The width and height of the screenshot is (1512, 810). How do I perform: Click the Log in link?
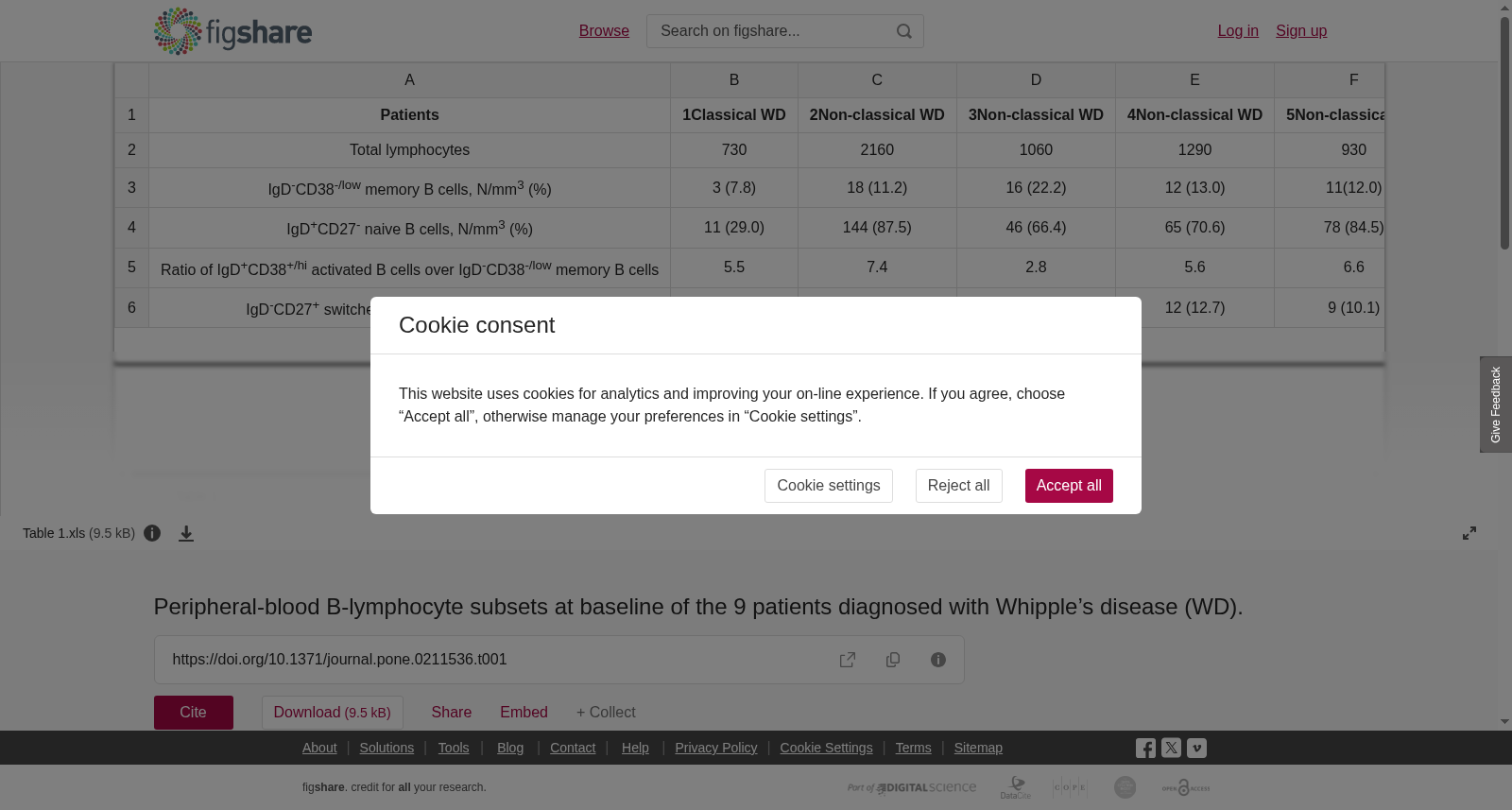tap(1238, 31)
